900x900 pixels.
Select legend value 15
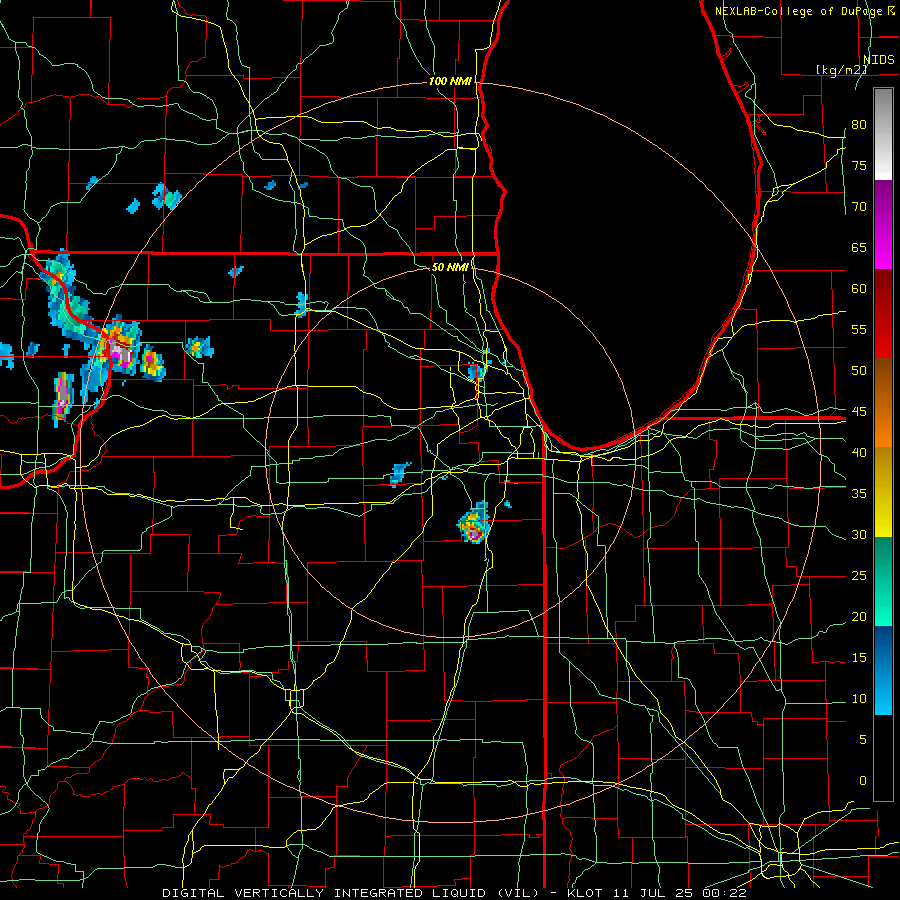pyautogui.click(x=859, y=658)
